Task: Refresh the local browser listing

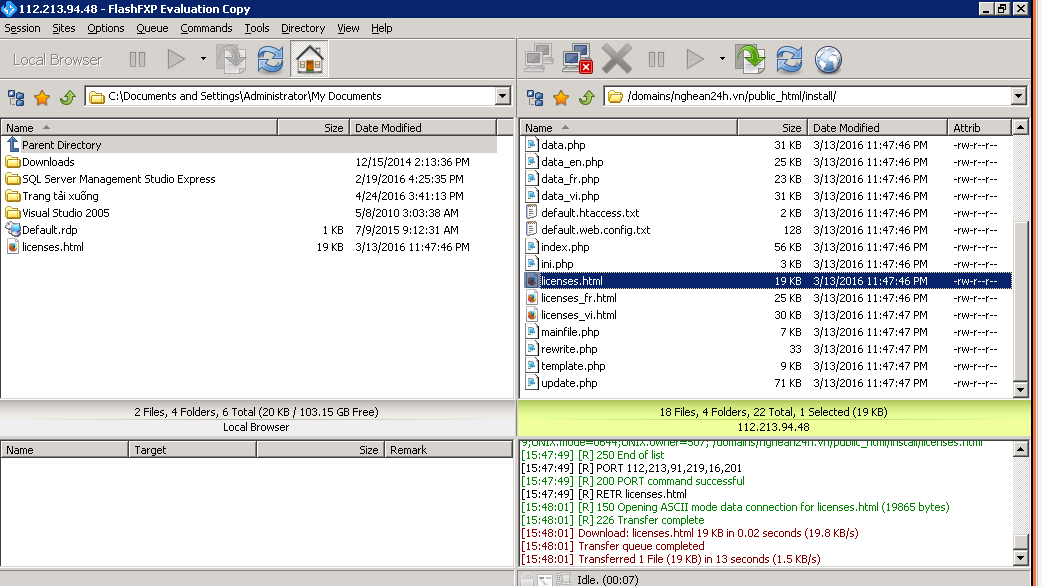Action: [x=270, y=59]
